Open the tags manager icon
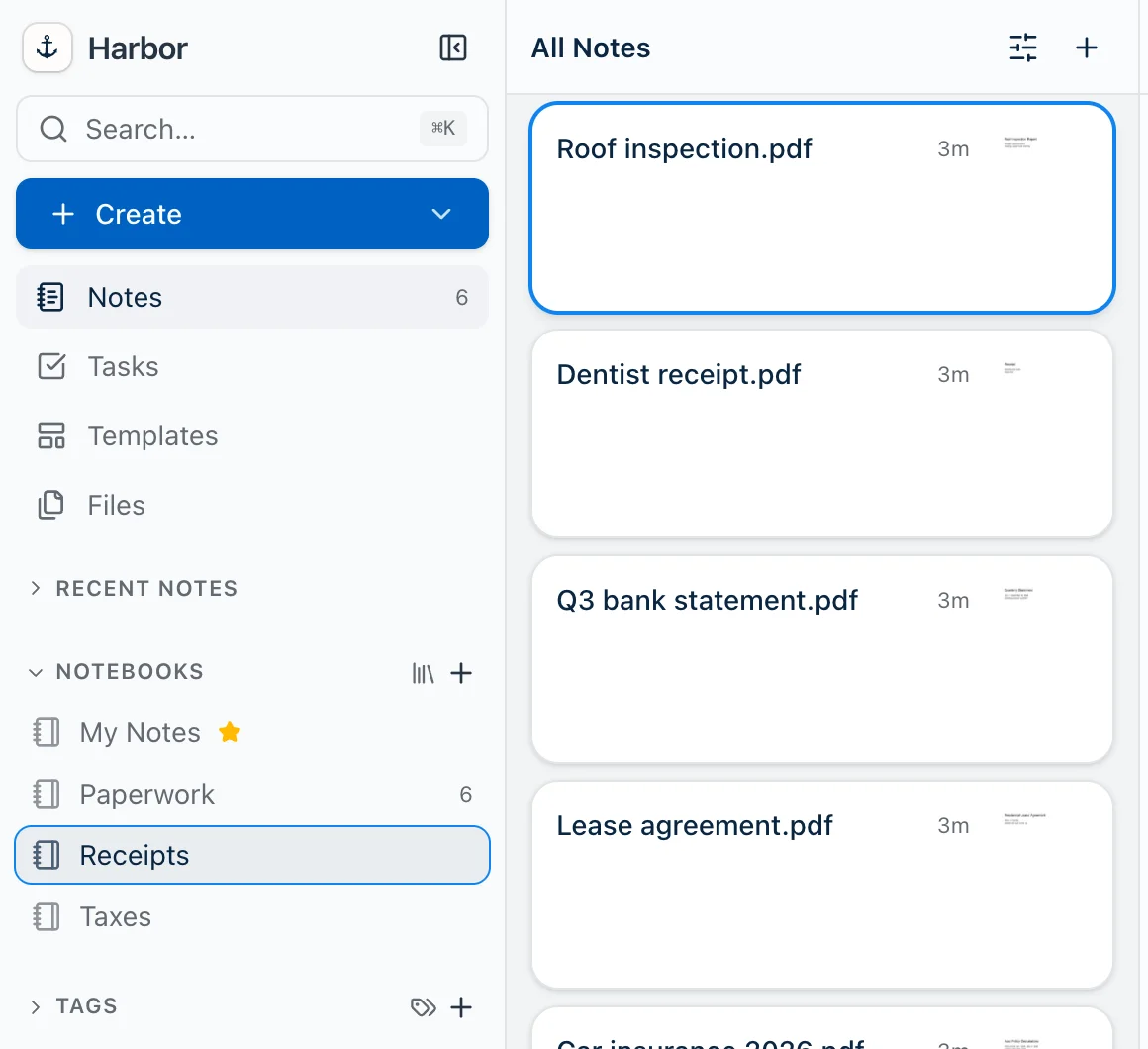 pyautogui.click(x=424, y=1007)
